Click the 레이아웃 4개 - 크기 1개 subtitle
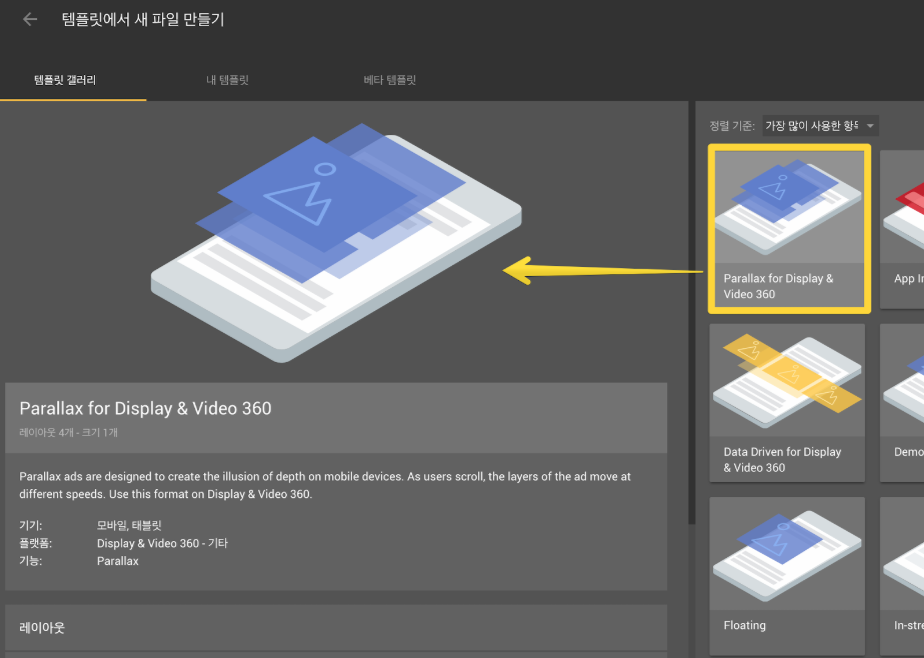This screenshot has height=658, width=924. click(x=68, y=432)
